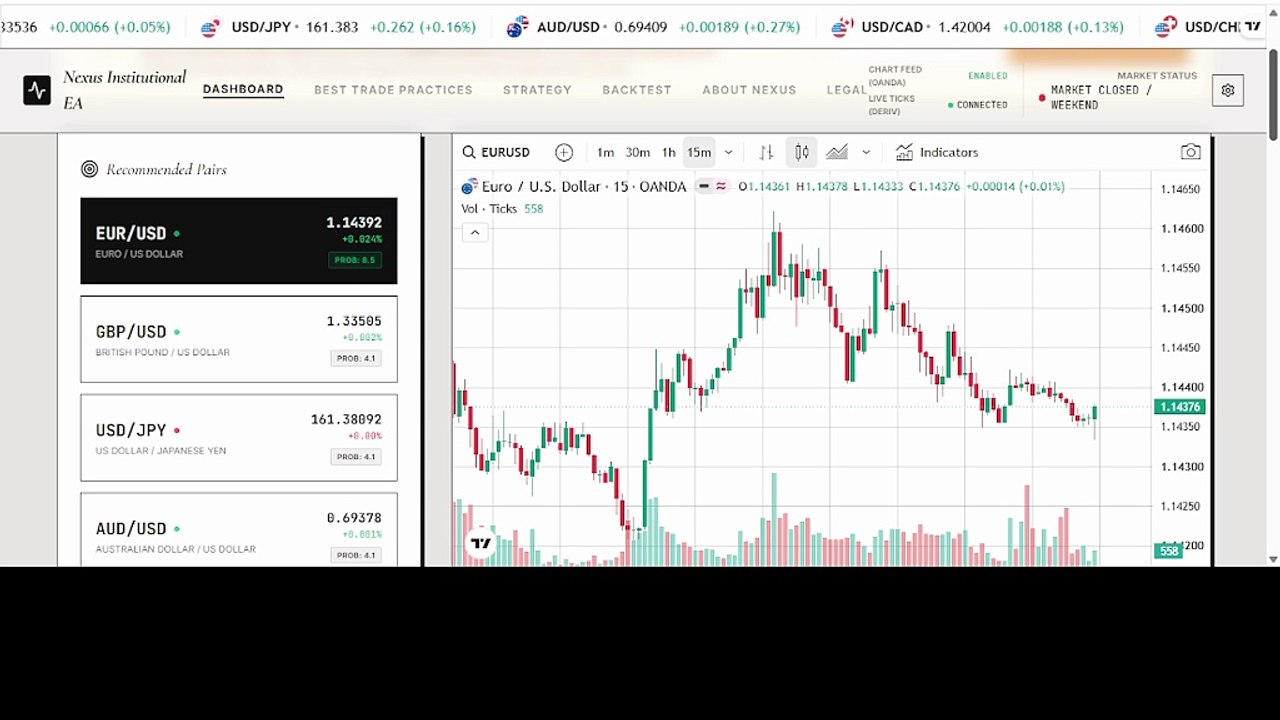Click the volume value 558 axis label
This screenshot has width=1280, height=720.
1169,550
